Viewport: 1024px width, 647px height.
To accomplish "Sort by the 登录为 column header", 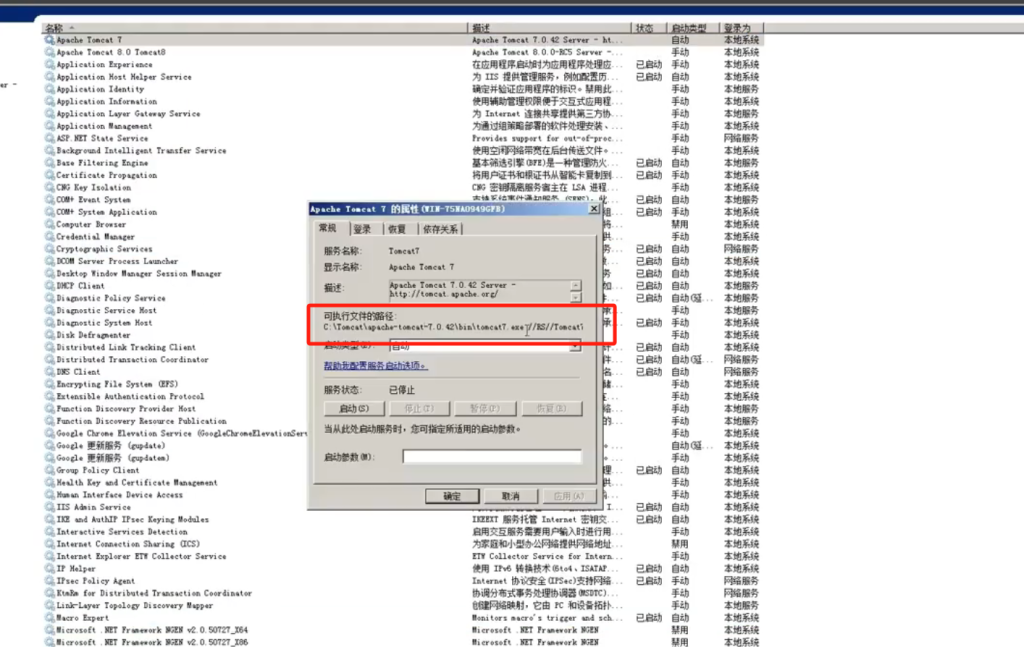I will [x=741, y=28].
